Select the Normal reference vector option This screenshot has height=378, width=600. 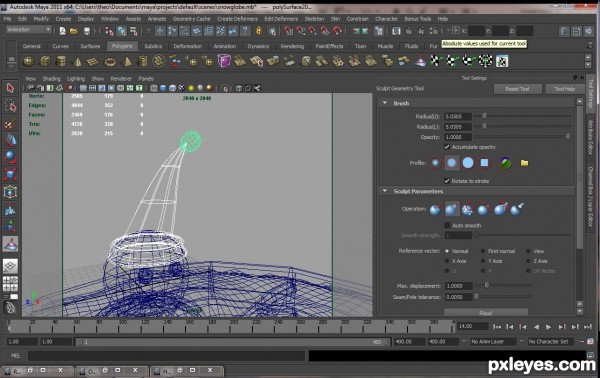[x=447, y=251]
